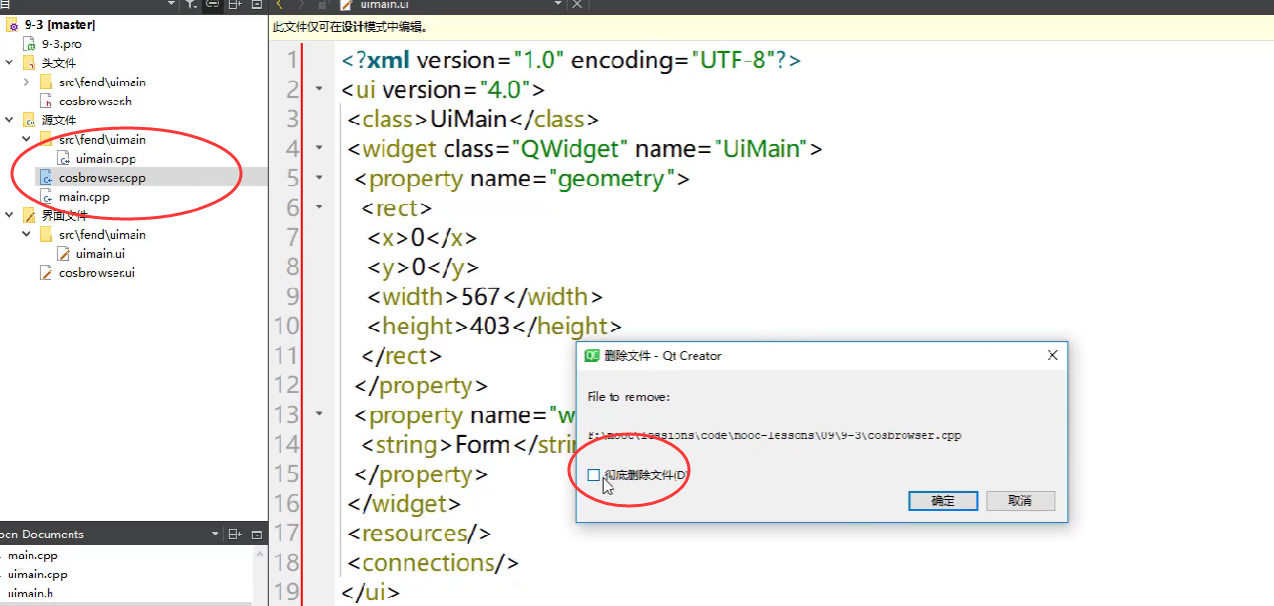Select cosbrowser.ui in the project tree
The height and width of the screenshot is (606, 1274).
[x=97, y=272]
